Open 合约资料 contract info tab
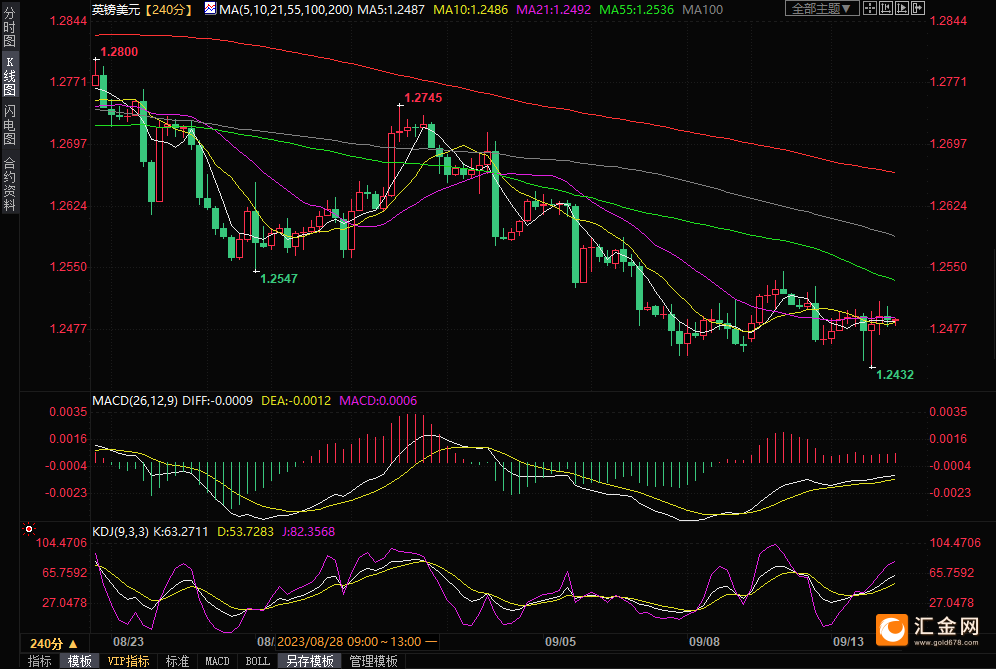 coord(9,184)
